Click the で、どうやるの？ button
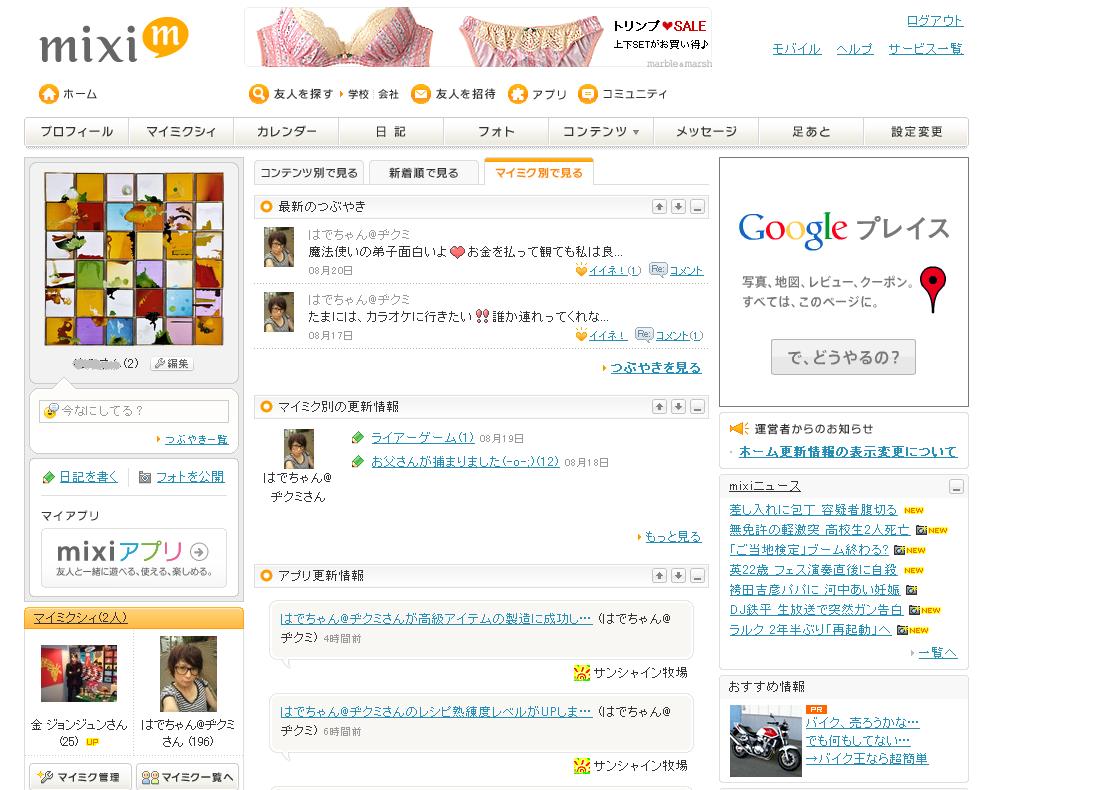The image size is (1116, 790). (843, 357)
